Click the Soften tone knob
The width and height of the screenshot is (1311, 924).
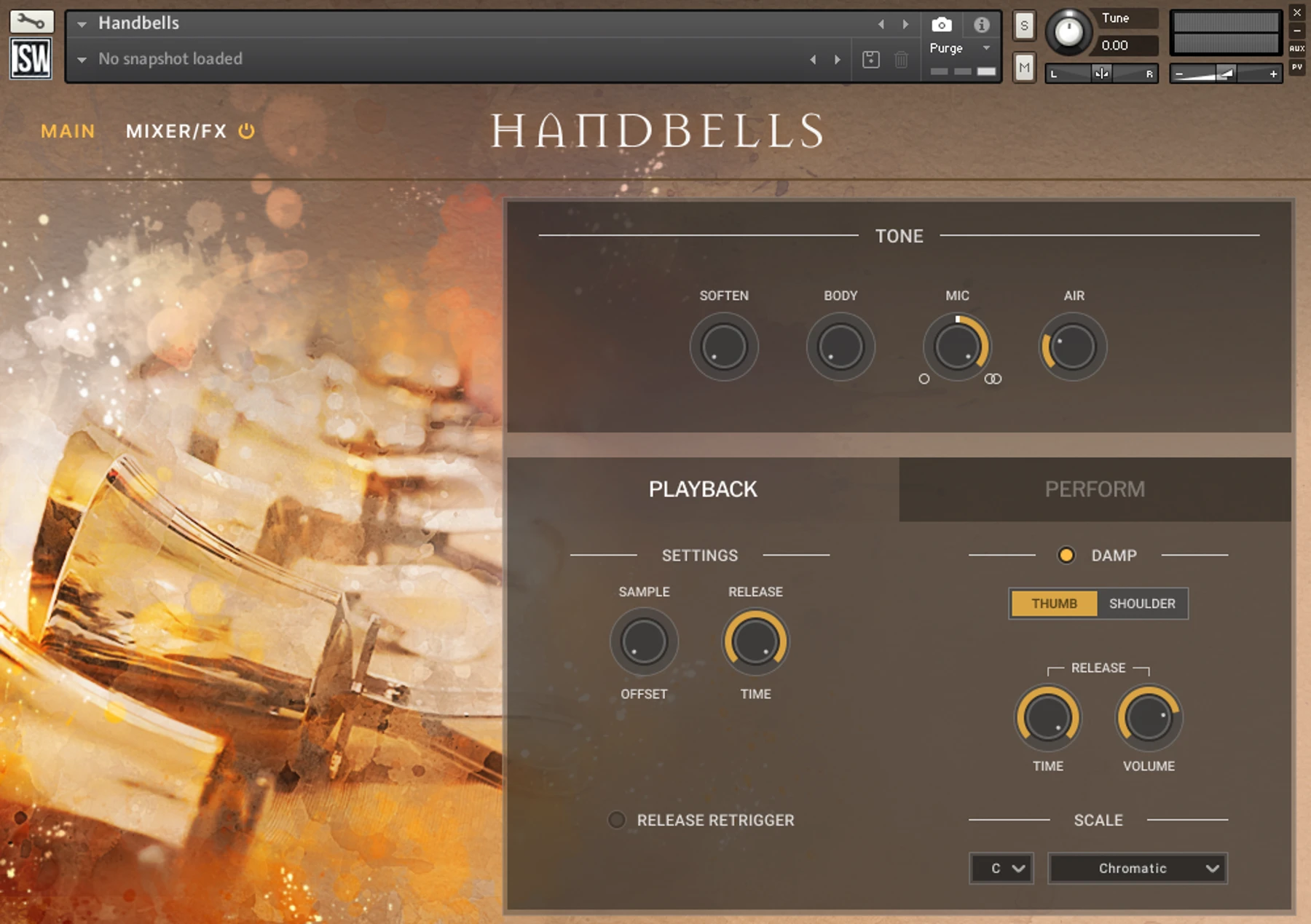724,347
